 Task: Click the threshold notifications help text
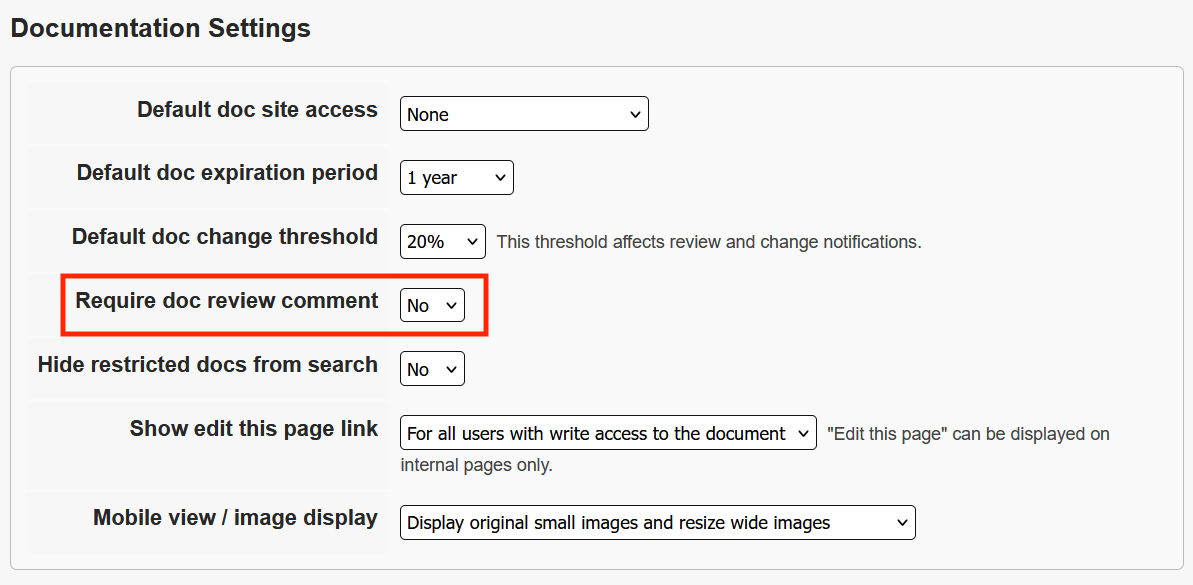pos(708,242)
